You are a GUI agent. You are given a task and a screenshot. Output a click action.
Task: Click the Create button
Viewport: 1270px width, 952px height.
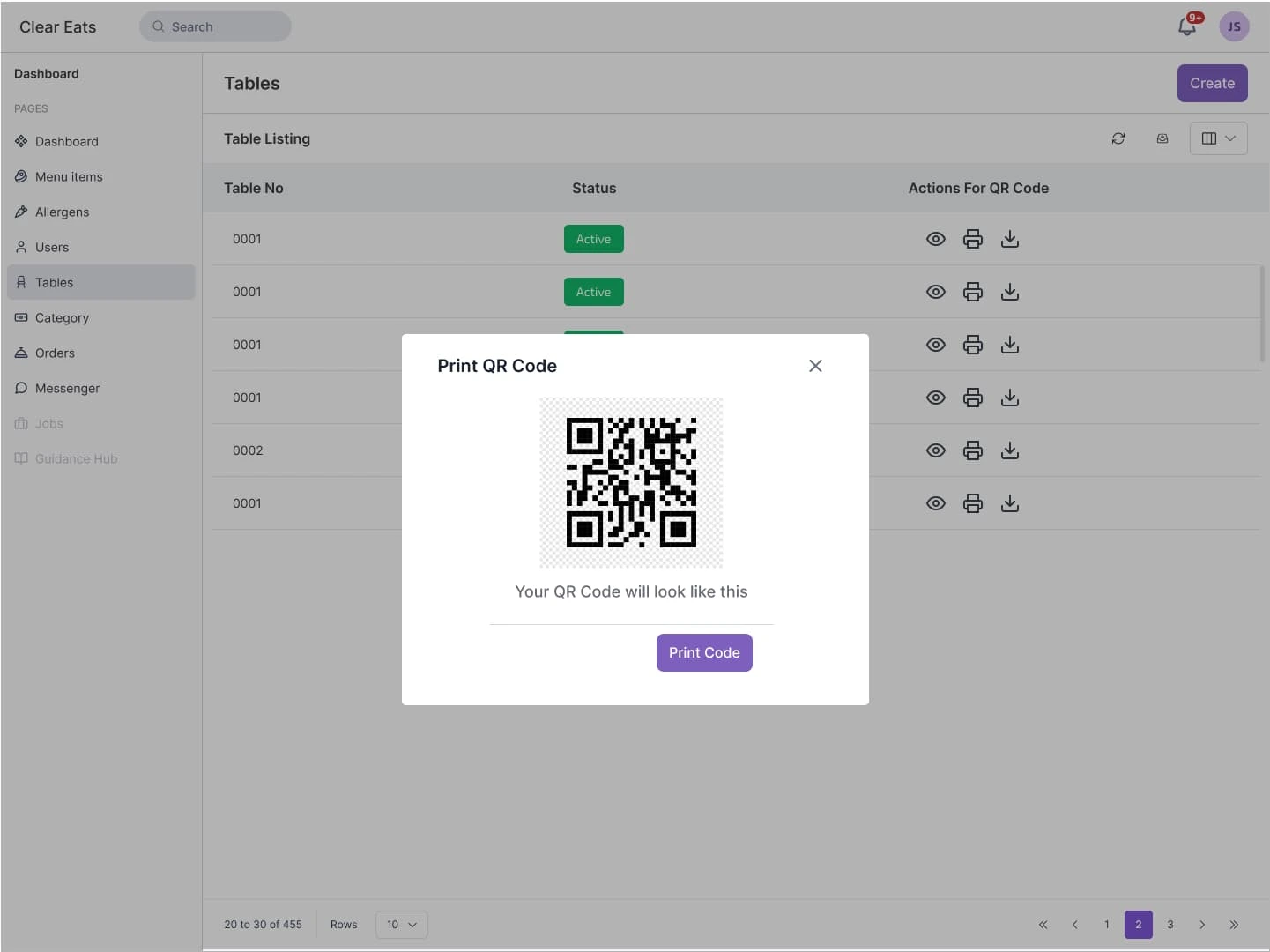tap(1213, 83)
